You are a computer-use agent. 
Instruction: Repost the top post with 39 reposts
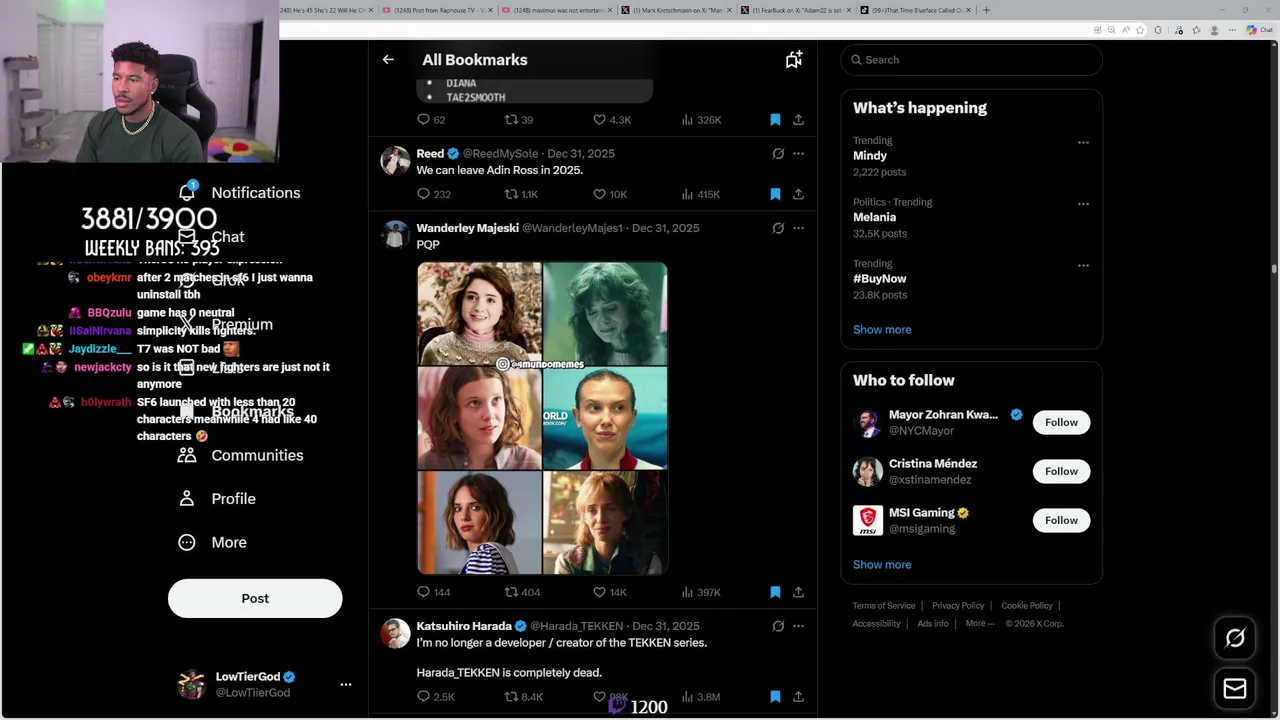point(511,120)
